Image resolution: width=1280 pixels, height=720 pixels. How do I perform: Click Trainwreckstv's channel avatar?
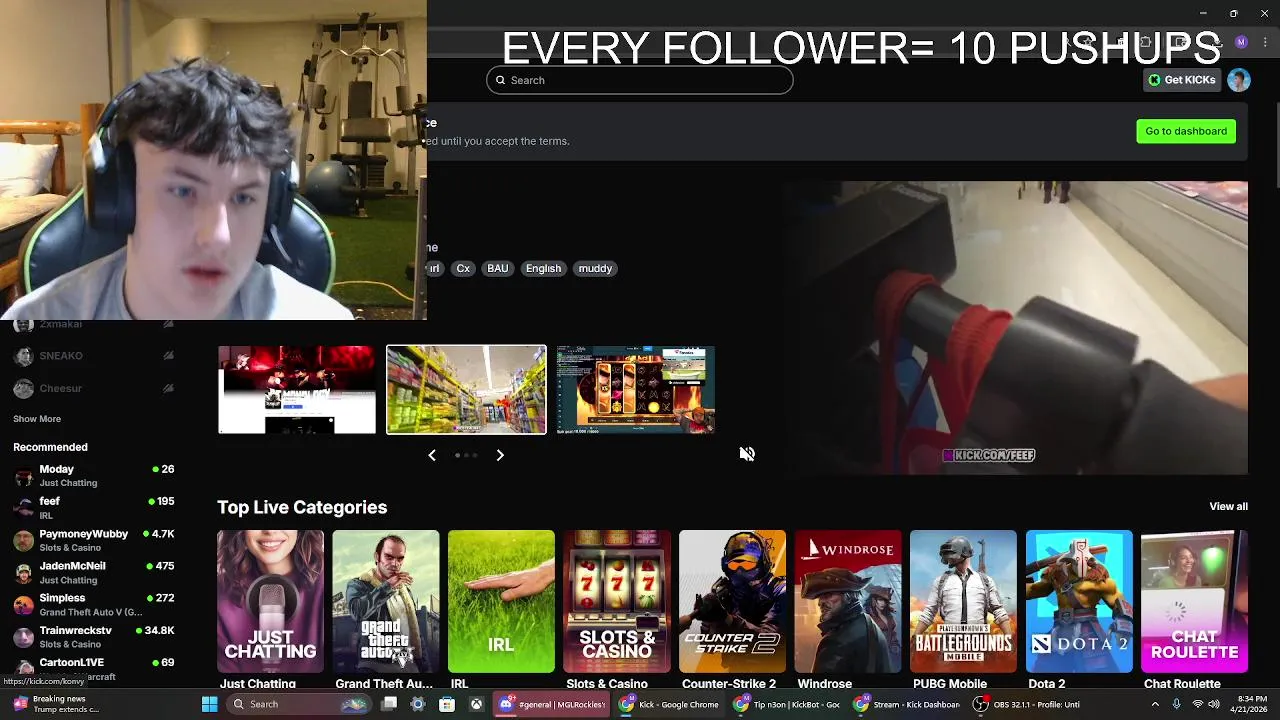(x=23, y=637)
